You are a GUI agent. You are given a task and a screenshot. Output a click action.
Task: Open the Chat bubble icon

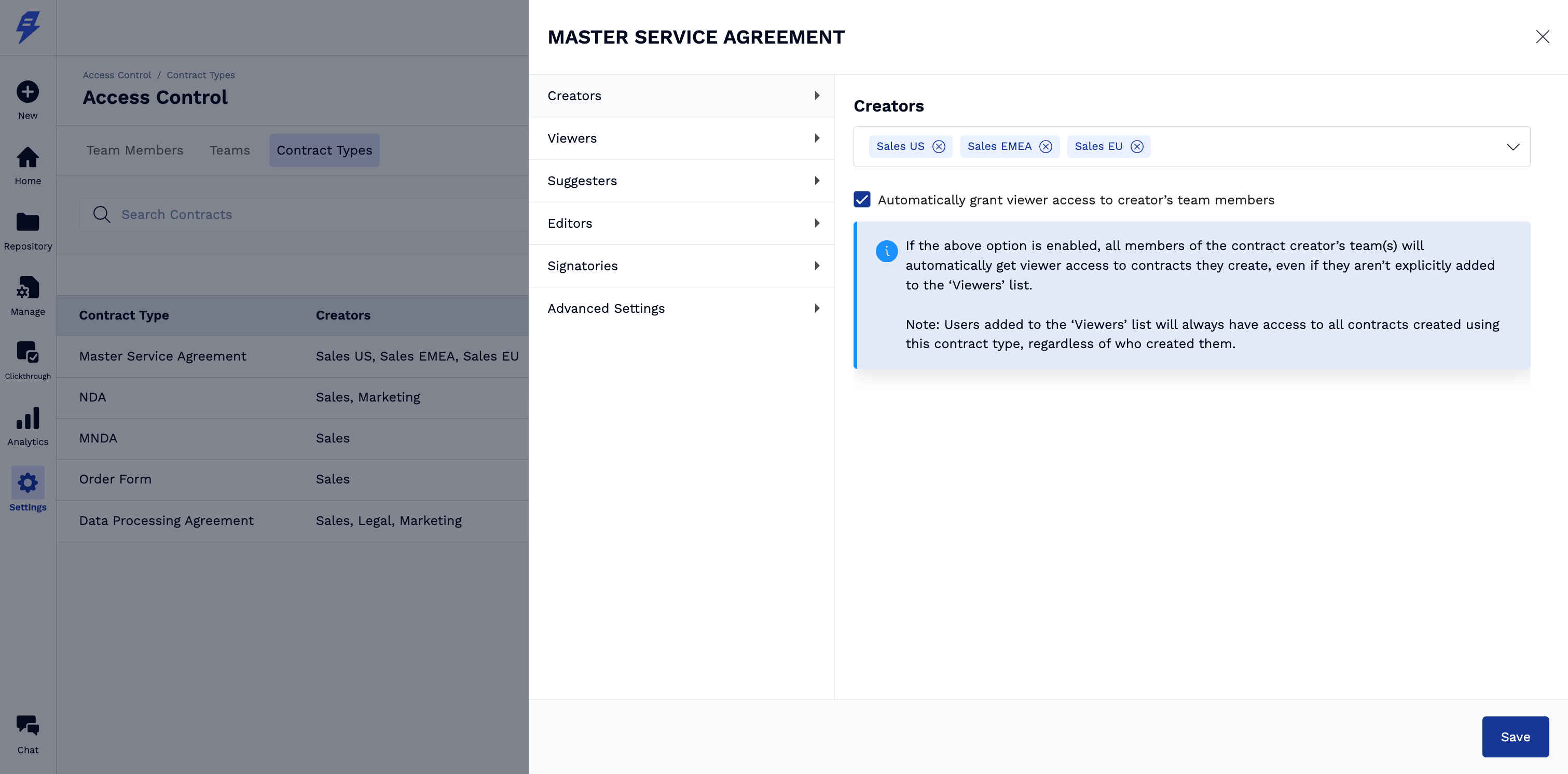(27, 725)
